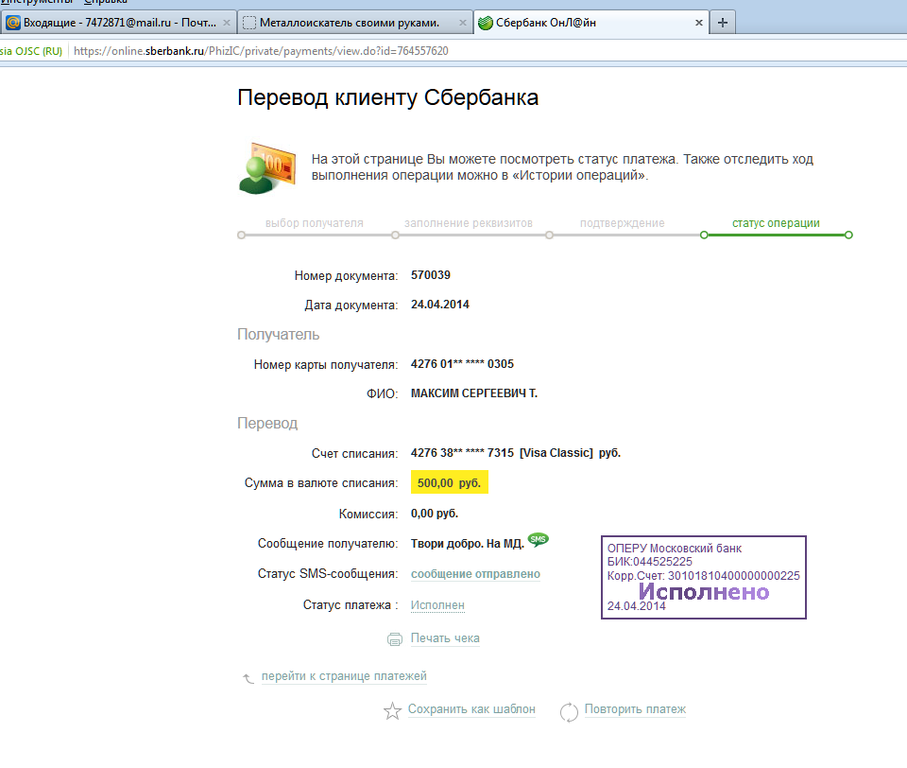Click the Исполнен payment status link

[x=437, y=605]
